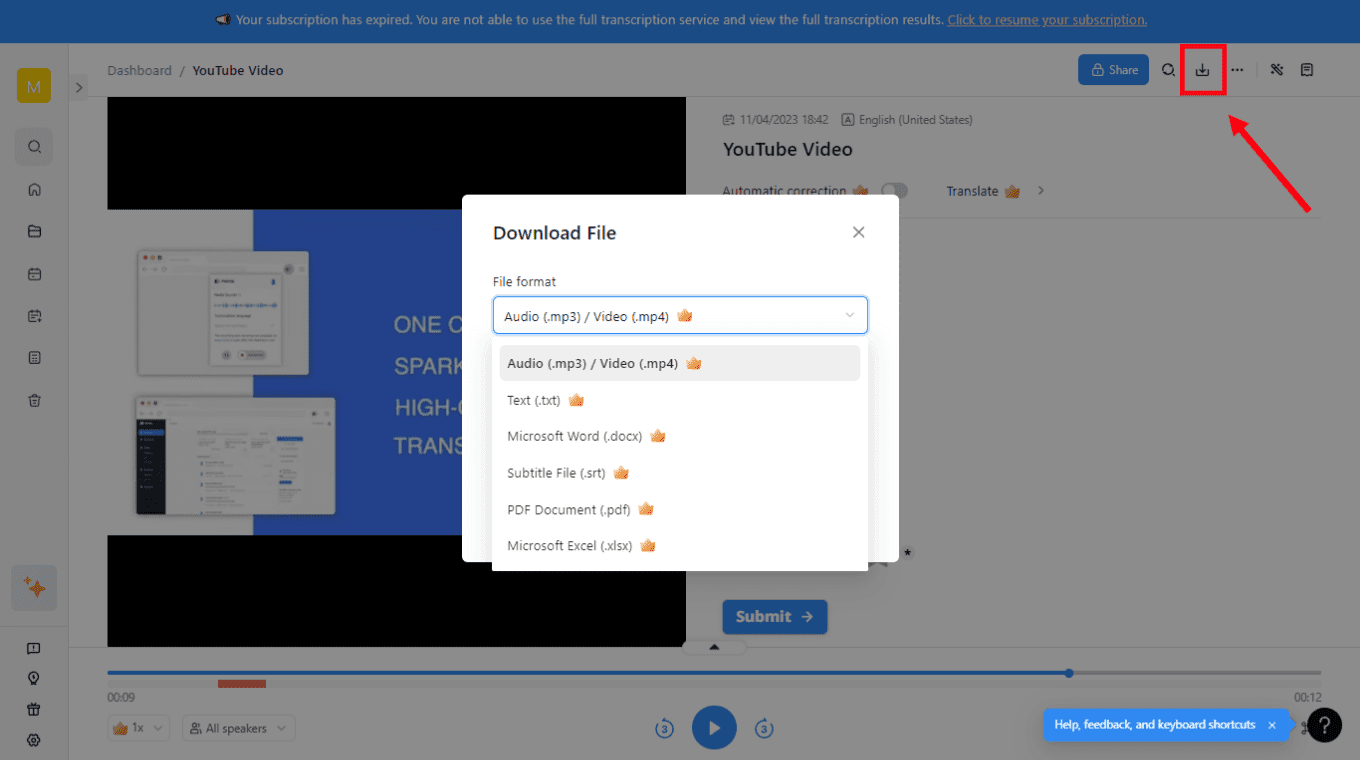Click the download icon in top toolbar
1360x760 pixels.
[1202, 70]
